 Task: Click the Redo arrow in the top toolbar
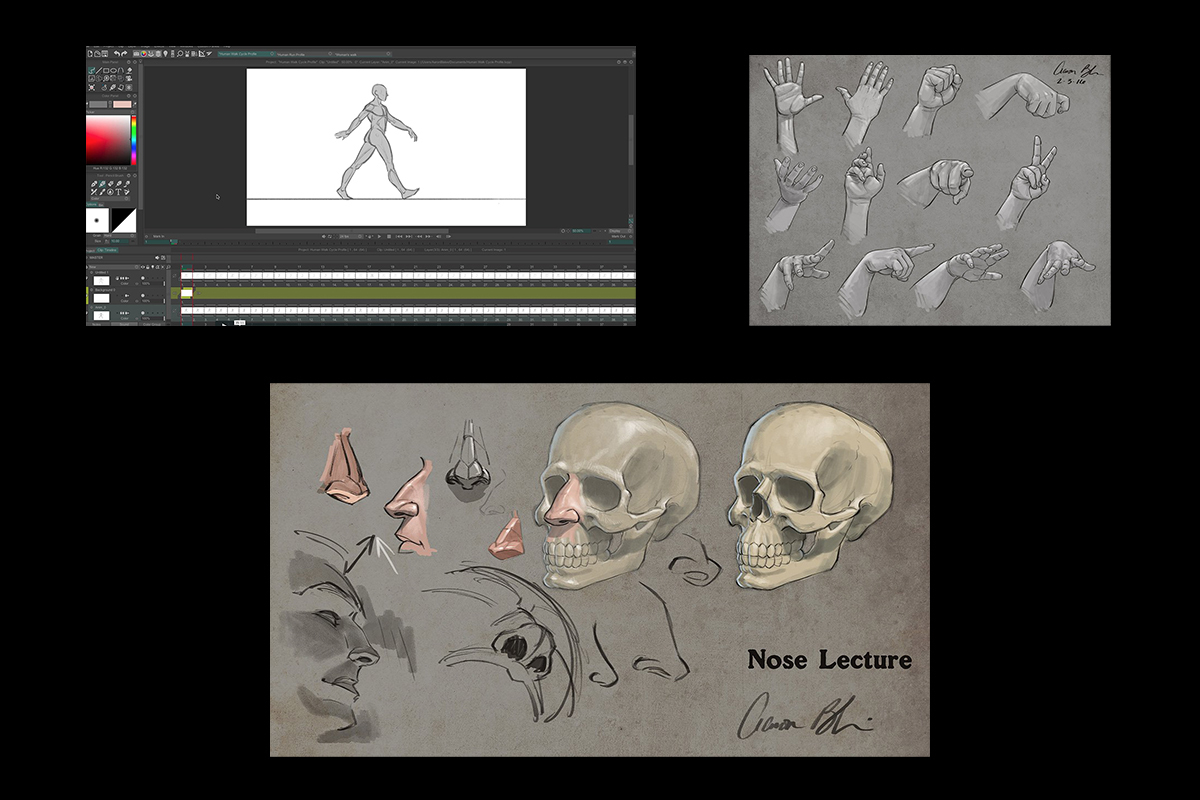point(124,54)
